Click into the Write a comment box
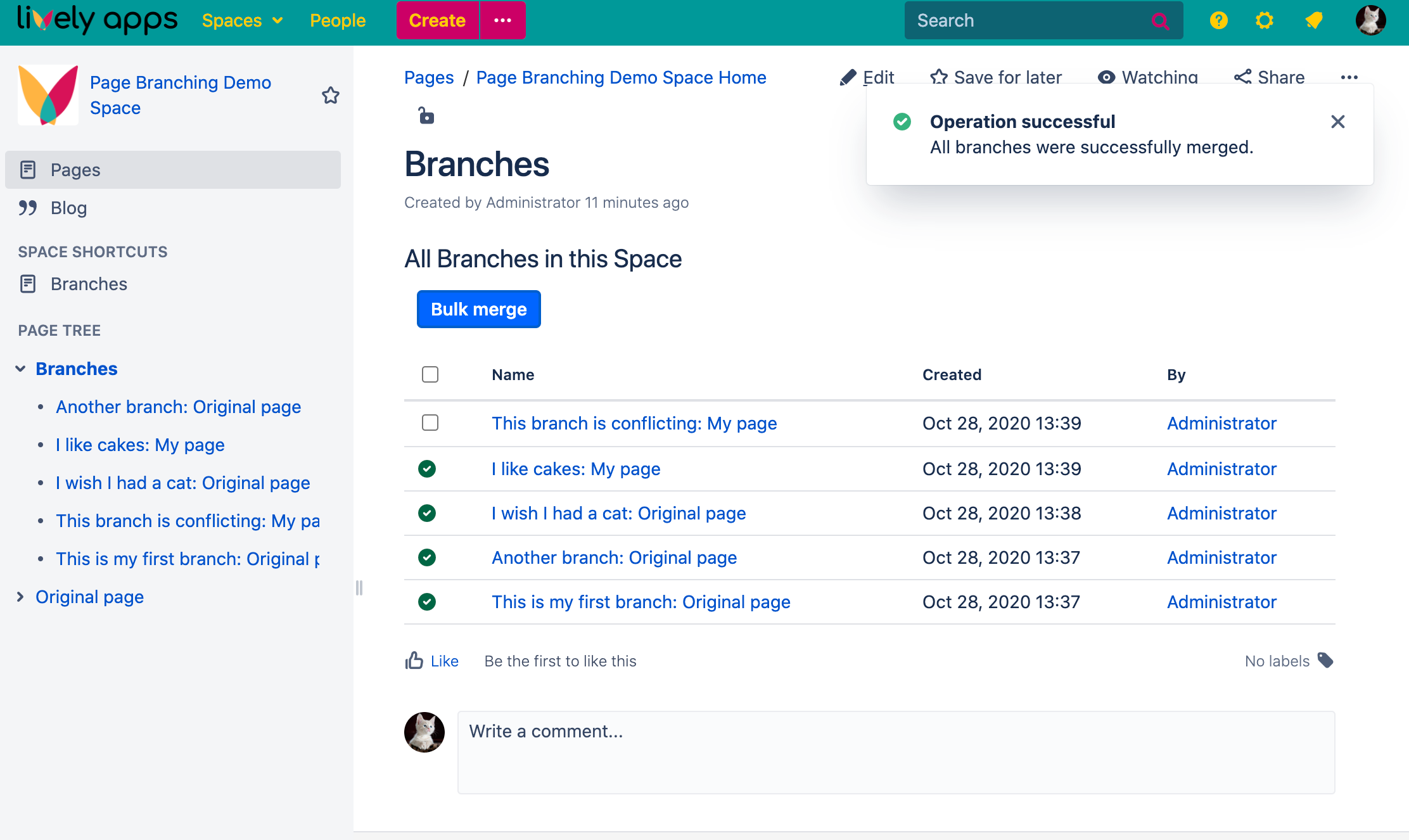The width and height of the screenshot is (1409, 840). (x=896, y=753)
